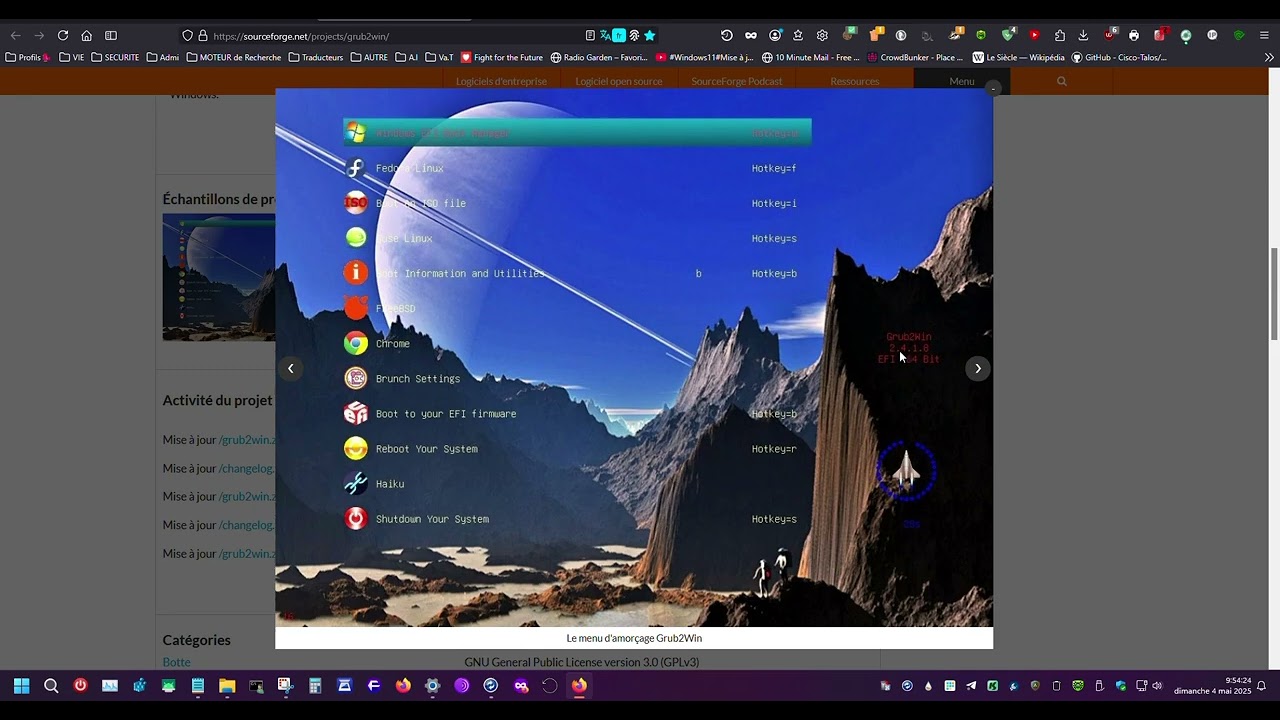Open the Logiciels d'entreprise menu item
Viewport: 1280px width, 720px height.
click(x=501, y=81)
